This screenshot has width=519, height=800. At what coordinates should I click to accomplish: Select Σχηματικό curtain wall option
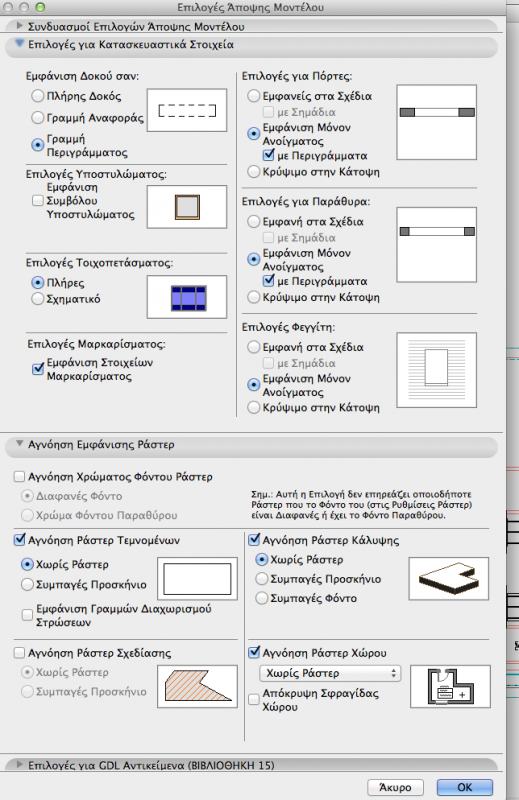click(37, 299)
